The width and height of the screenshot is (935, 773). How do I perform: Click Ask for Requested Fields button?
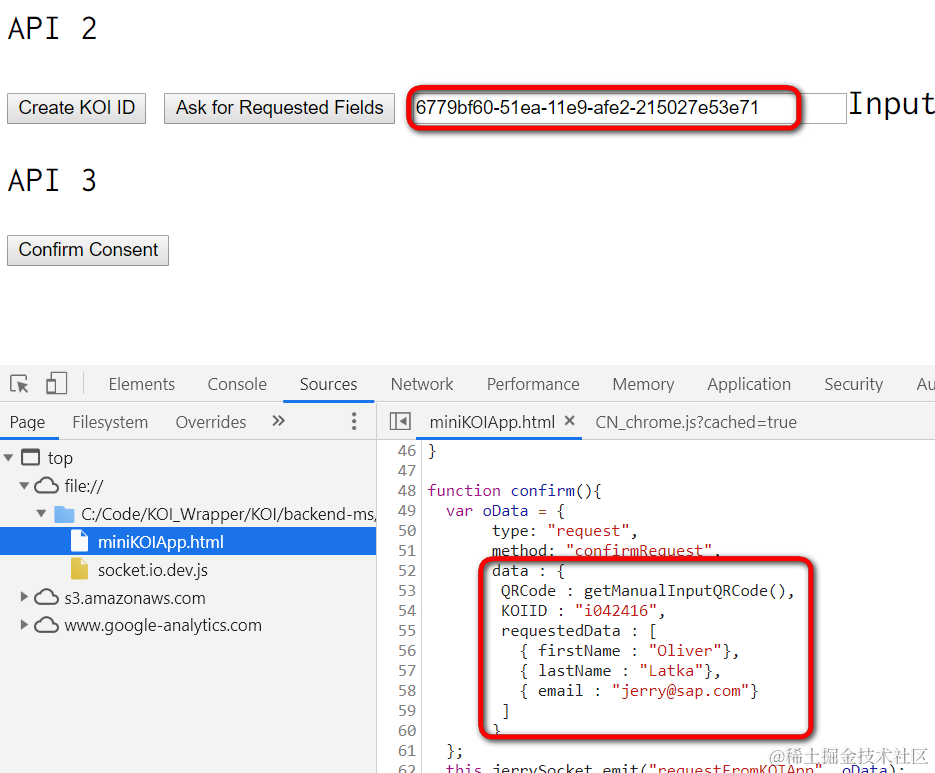pyautogui.click(x=279, y=108)
